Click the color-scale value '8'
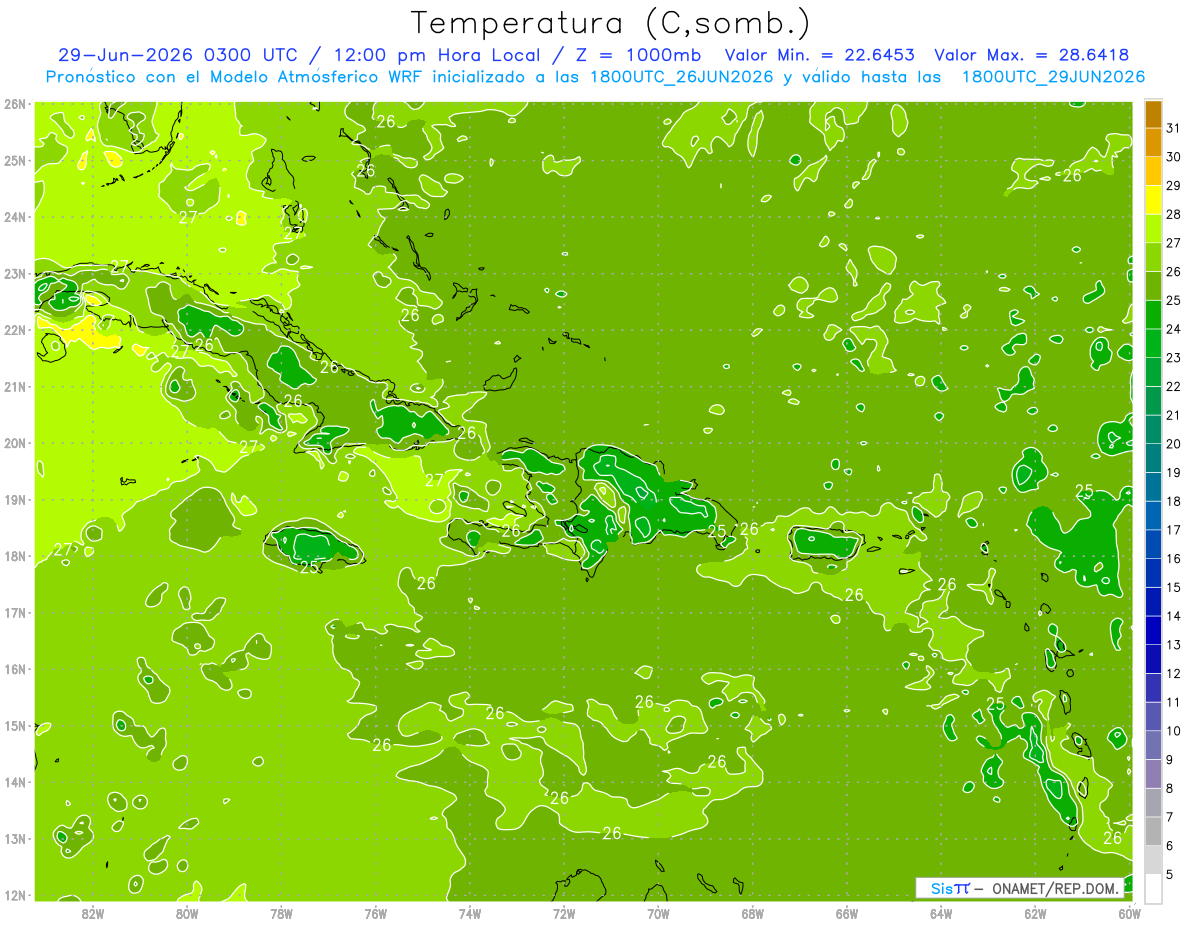This screenshot has height=927, width=1200. coord(1170,788)
